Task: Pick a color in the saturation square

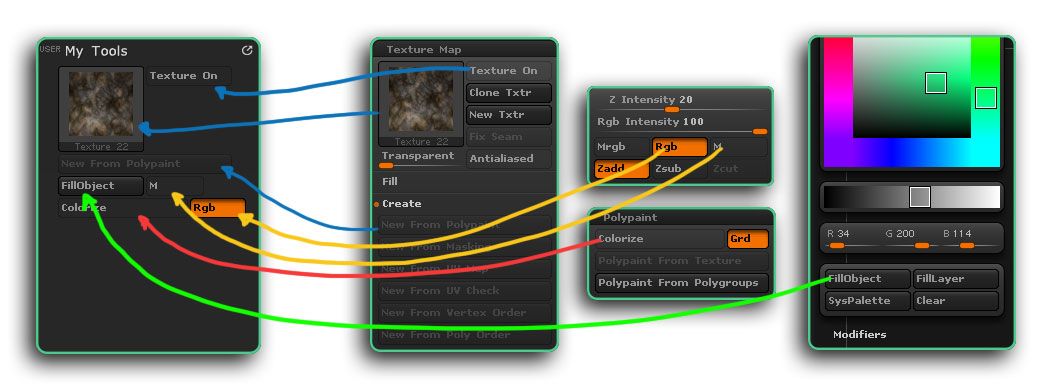Action: tap(911, 88)
